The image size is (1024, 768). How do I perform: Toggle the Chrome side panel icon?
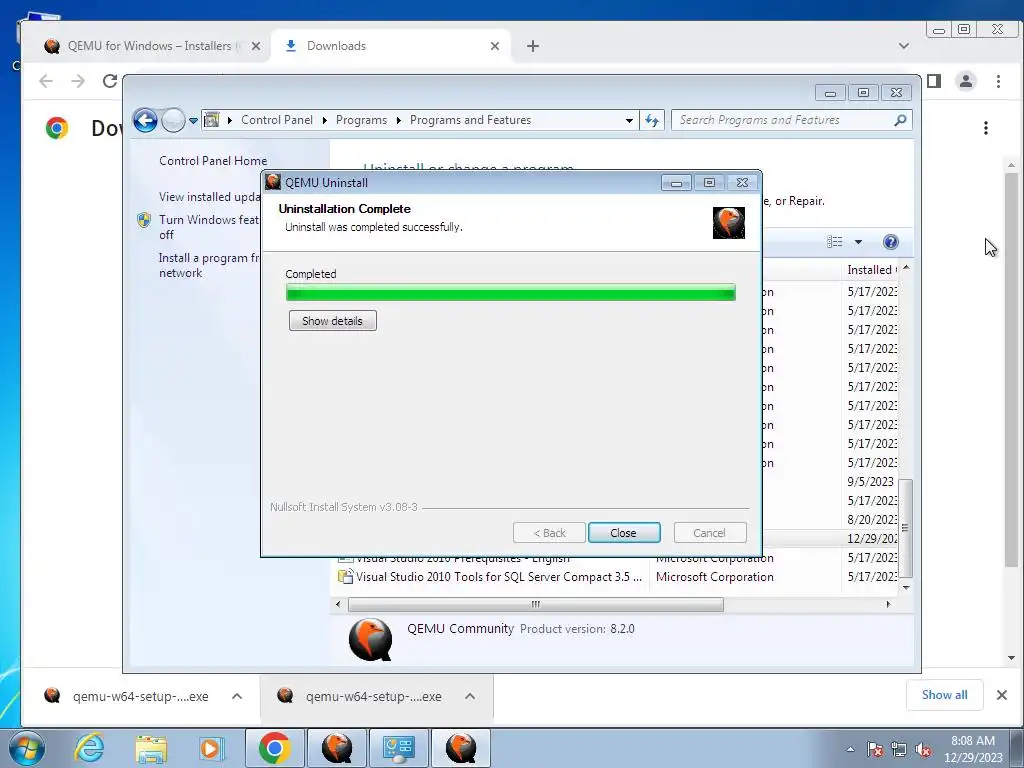934,81
